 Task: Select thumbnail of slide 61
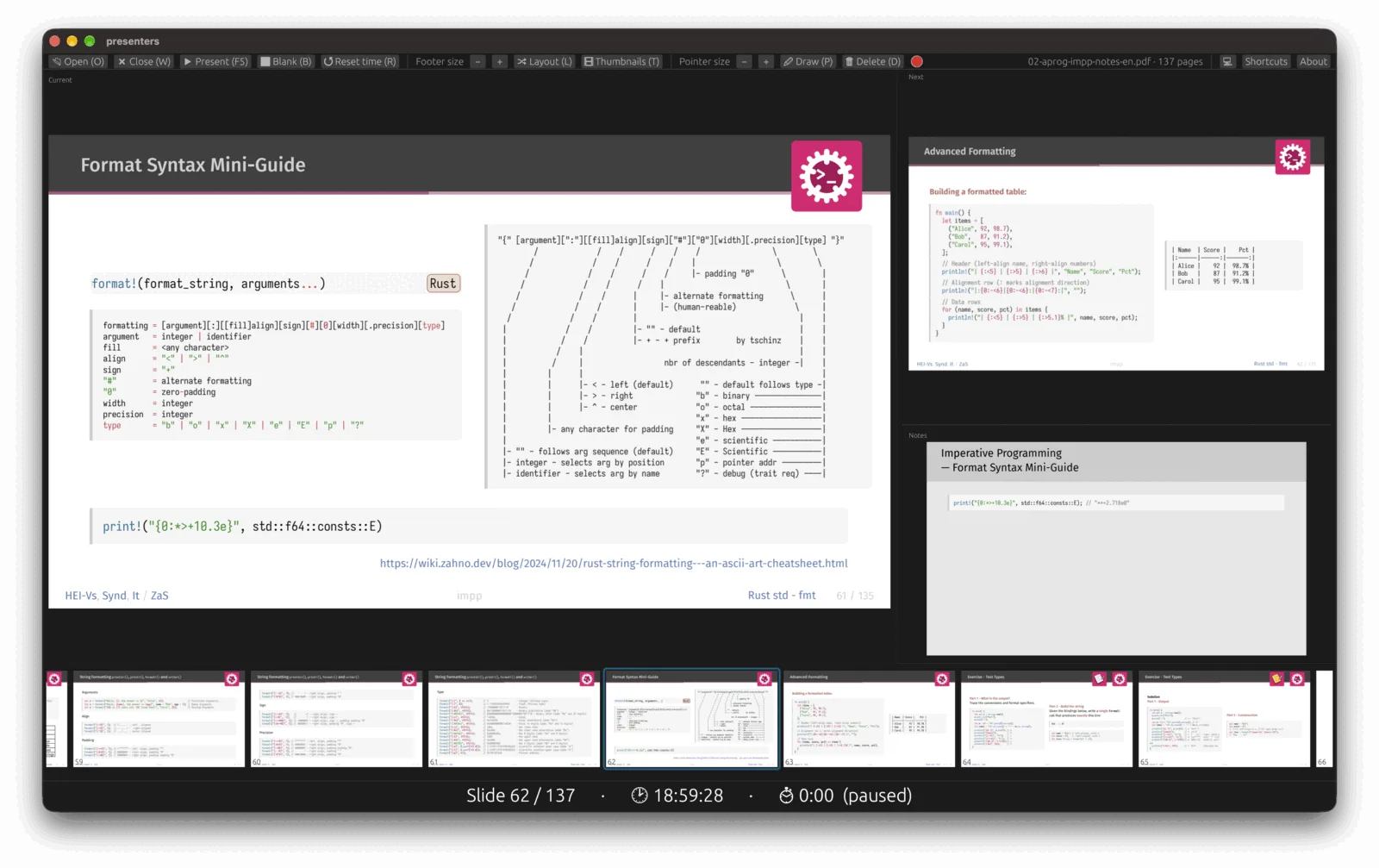coord(514,719)
